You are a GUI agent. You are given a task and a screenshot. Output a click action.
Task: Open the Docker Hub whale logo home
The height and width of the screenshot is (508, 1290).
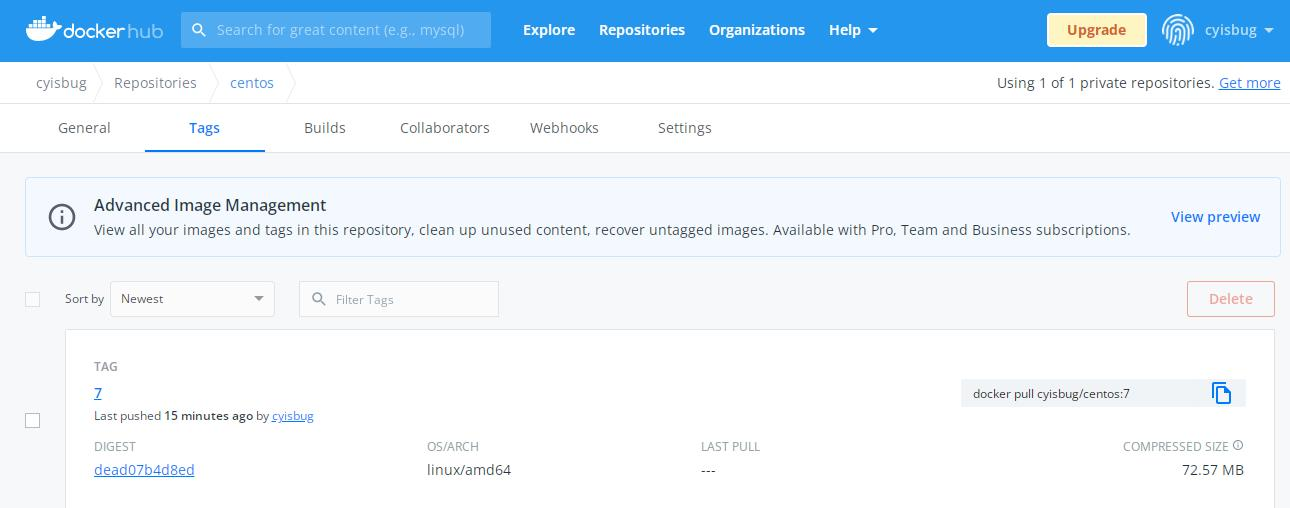pos(94,30)
